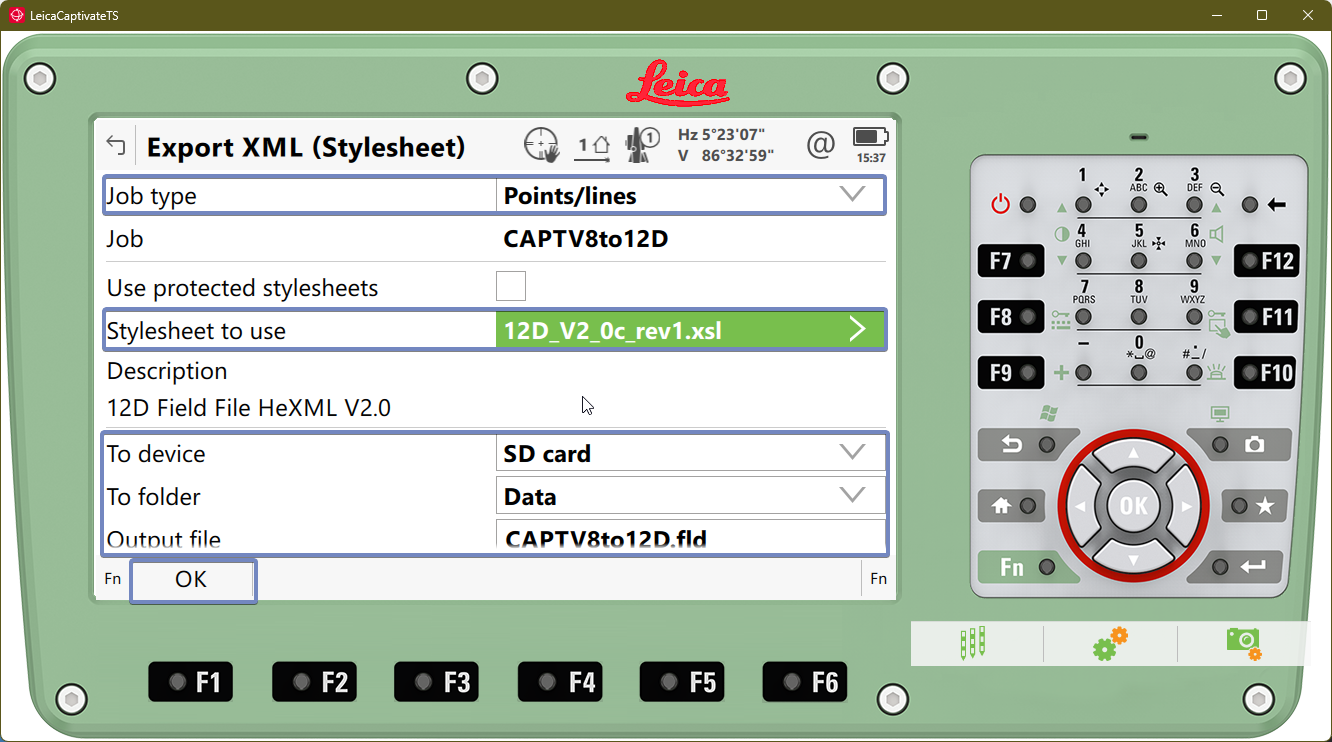Click the F8 function key

[1011, 317]
